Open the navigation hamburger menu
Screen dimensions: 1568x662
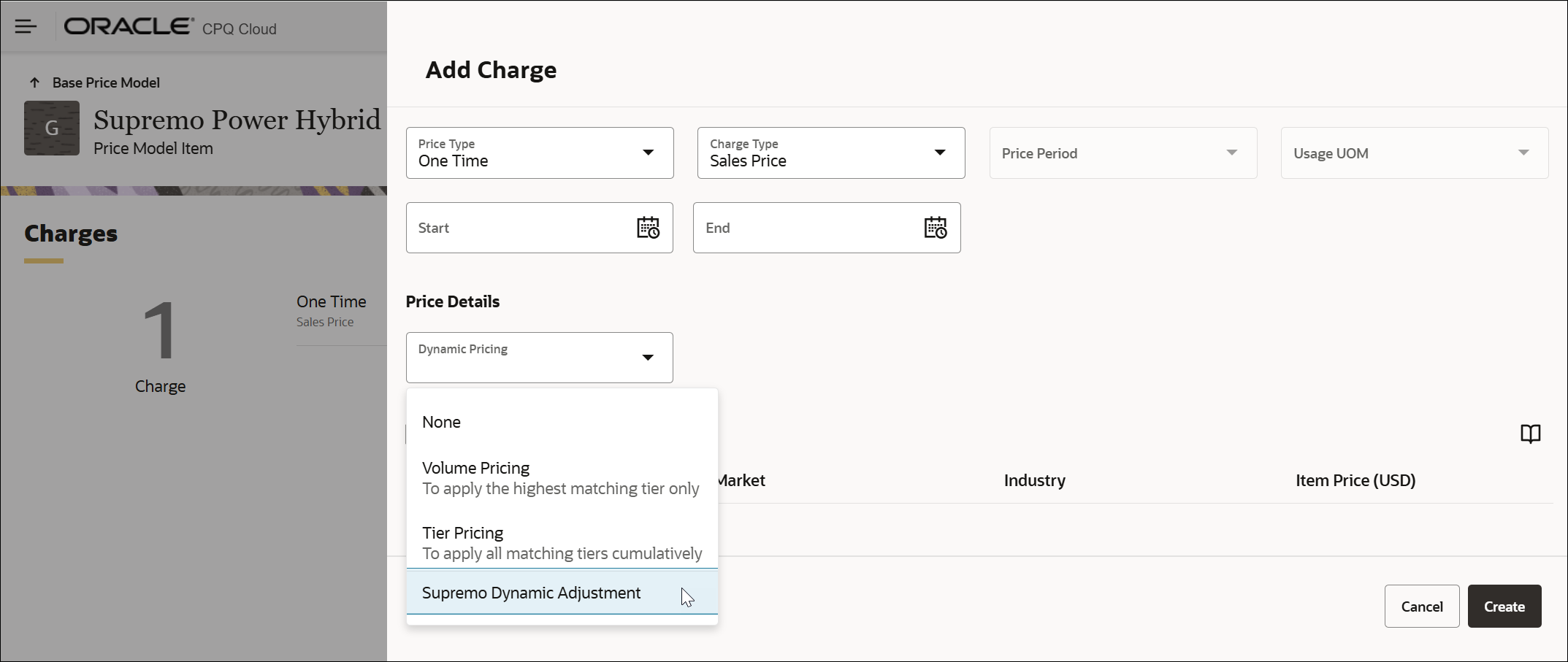pos(26,26)
